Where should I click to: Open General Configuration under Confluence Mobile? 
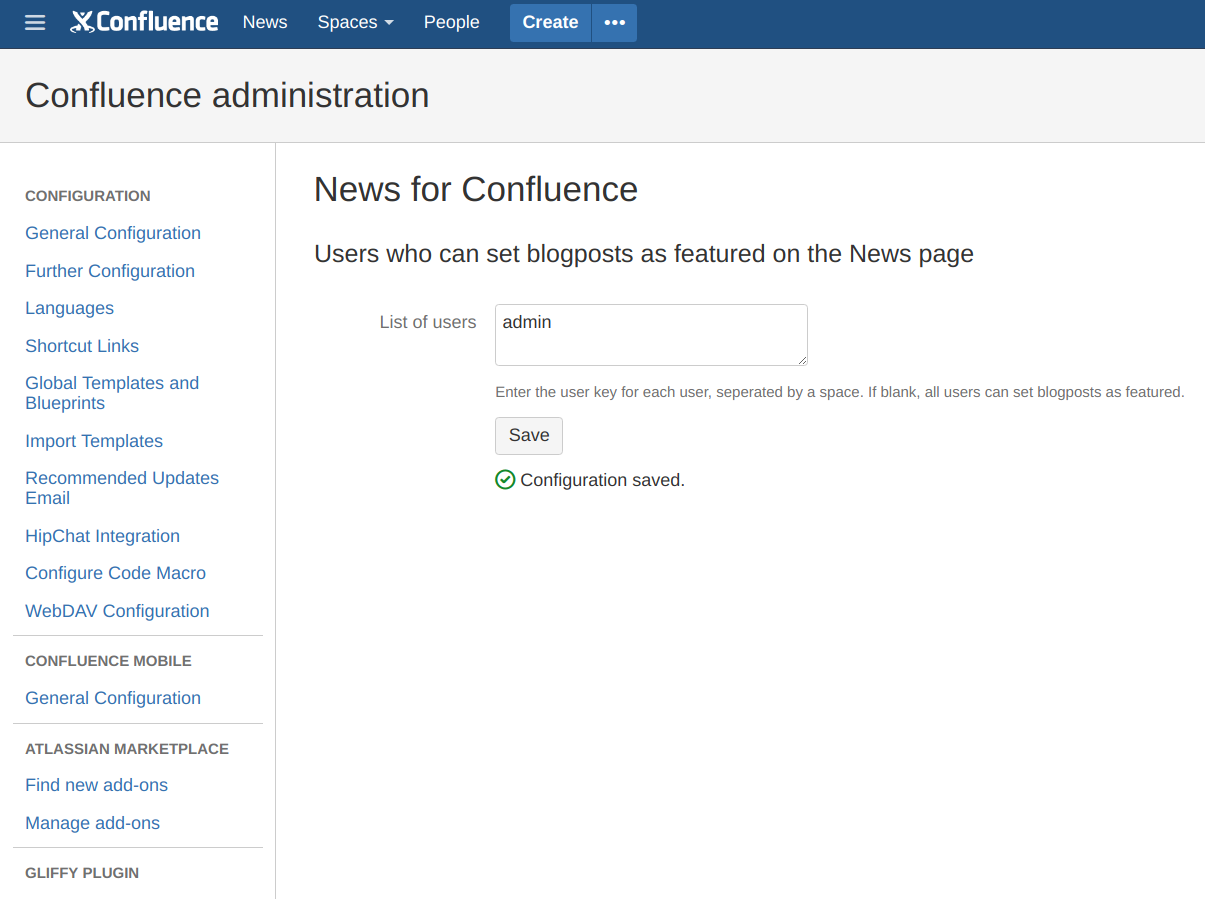point(113,698)
